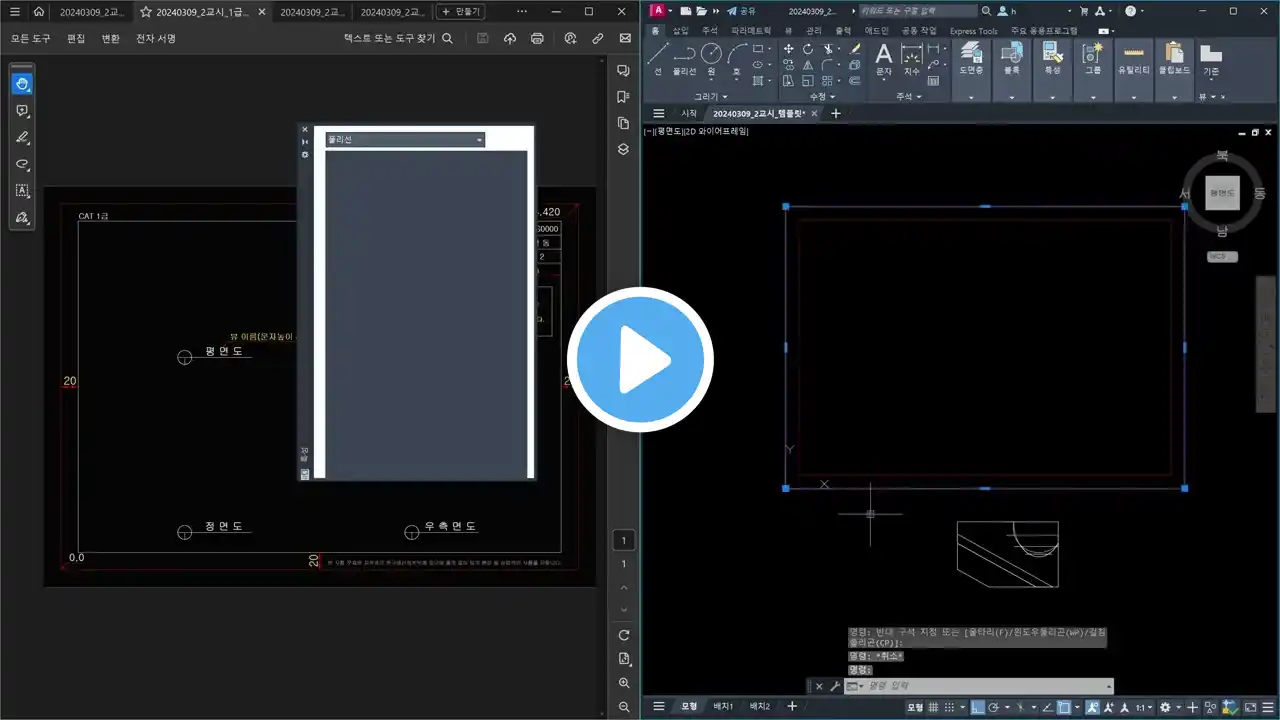This screenshot has width=1280, height=720.
Task: Expand the 블록 (Block) panel arrow
Action: coord(1012,97)
